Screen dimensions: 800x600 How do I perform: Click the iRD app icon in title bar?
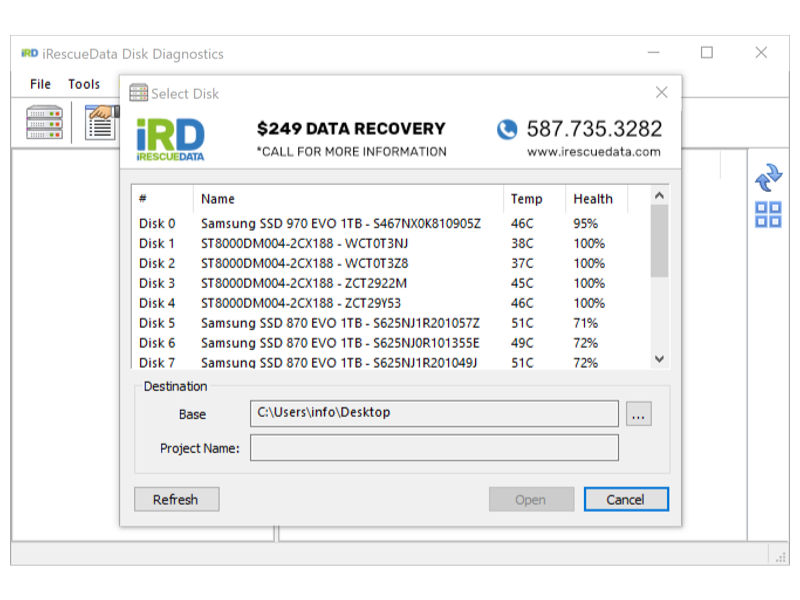(x=30, y=53)
